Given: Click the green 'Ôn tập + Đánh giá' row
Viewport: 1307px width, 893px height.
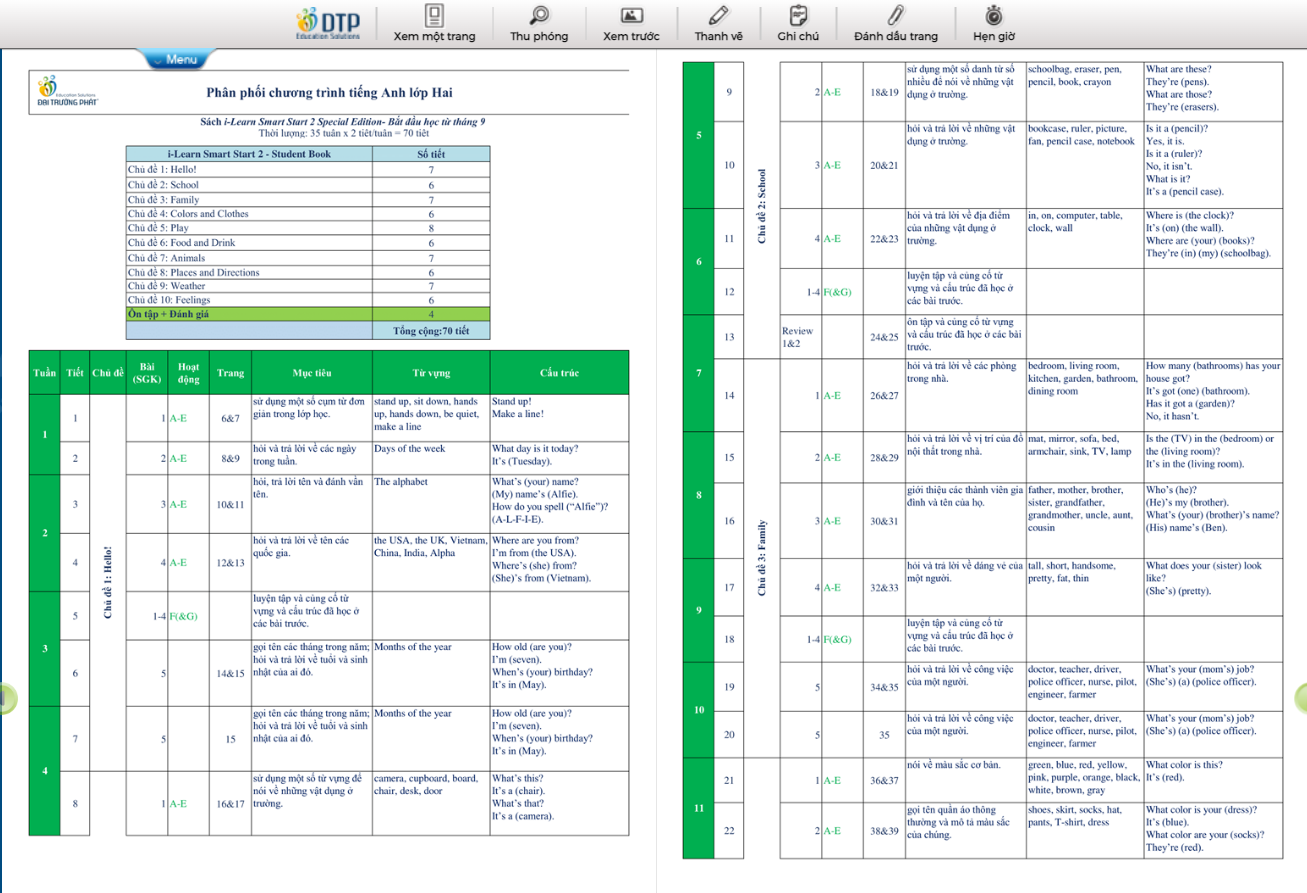Looking at the screenshot, I should coord(308,314).
